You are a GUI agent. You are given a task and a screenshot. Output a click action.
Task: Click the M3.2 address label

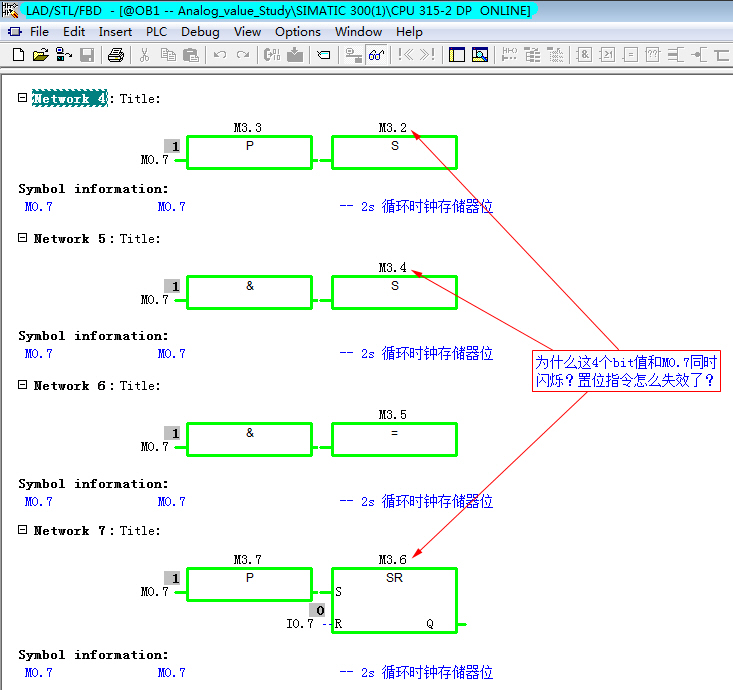click(x=393, y=128)
